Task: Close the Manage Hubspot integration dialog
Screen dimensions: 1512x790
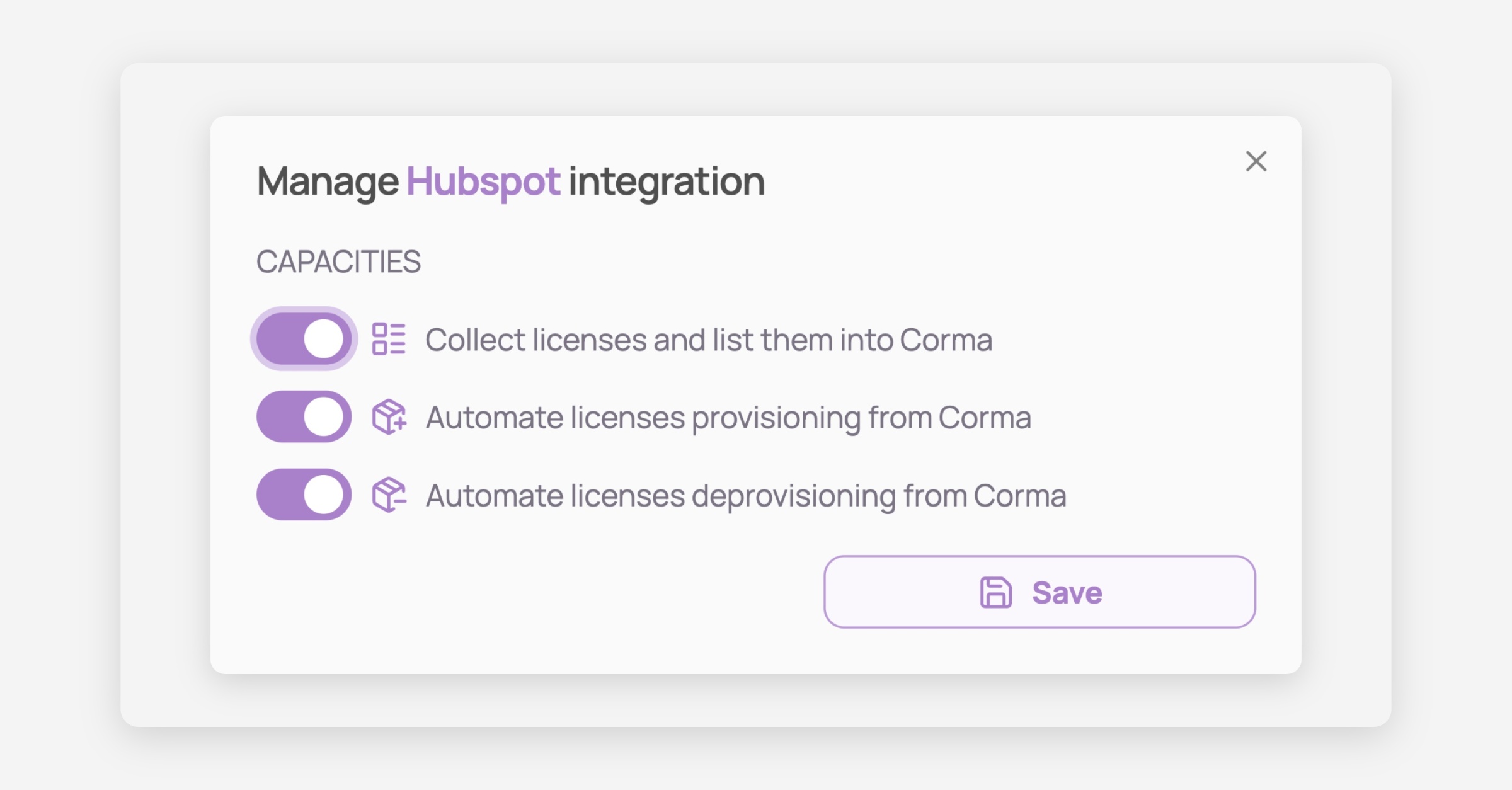Action: coord(1256,162)
